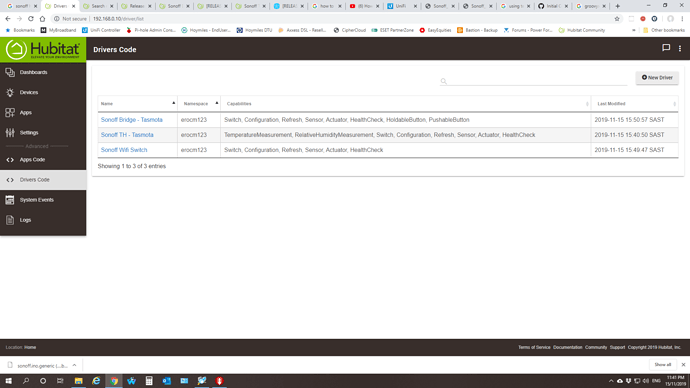Open the three-dot header menu
The width and height of the screenshot is (690, 388).
coord(680,48)
